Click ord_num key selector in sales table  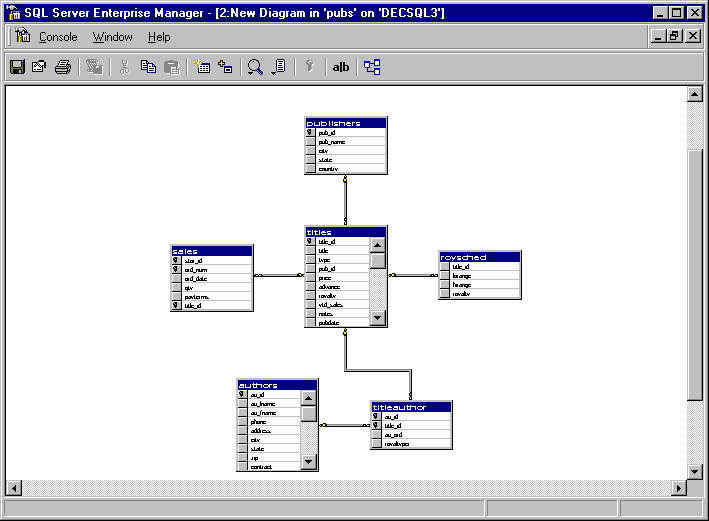(176, 270)
